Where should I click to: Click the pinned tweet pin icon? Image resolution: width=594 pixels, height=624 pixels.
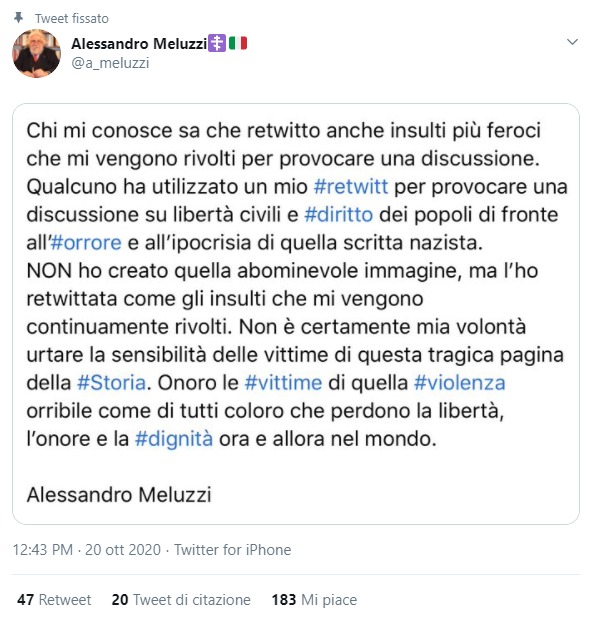pos(18,18)
